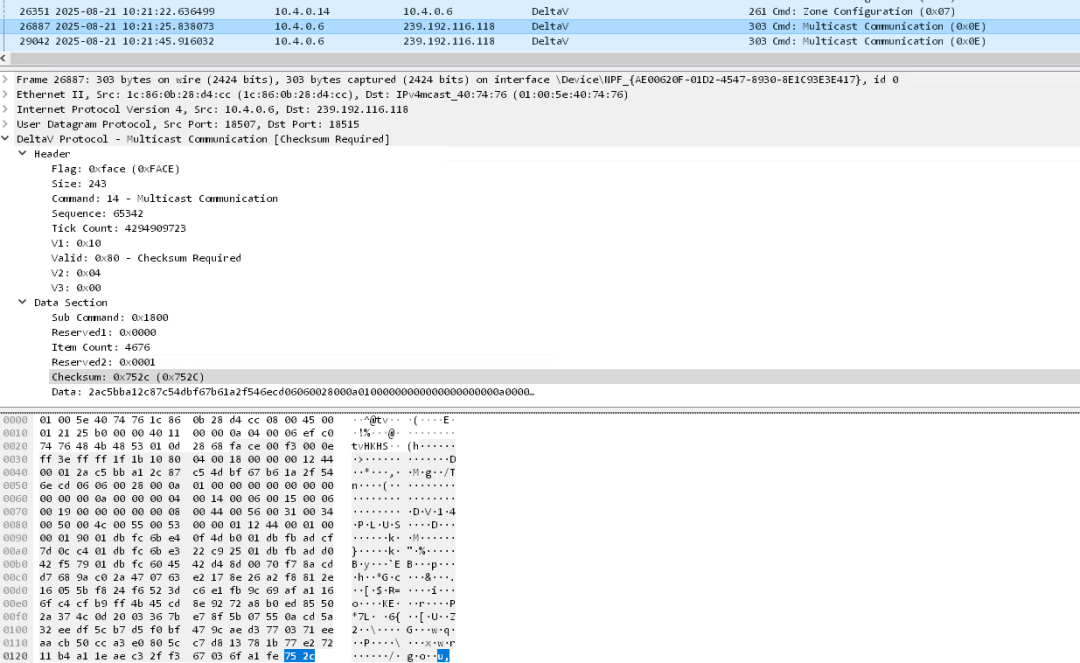Select the Sub Command: 0x1800 field
The height and width of the screenshot is (663, 1080).
click(x=110, y=317)
